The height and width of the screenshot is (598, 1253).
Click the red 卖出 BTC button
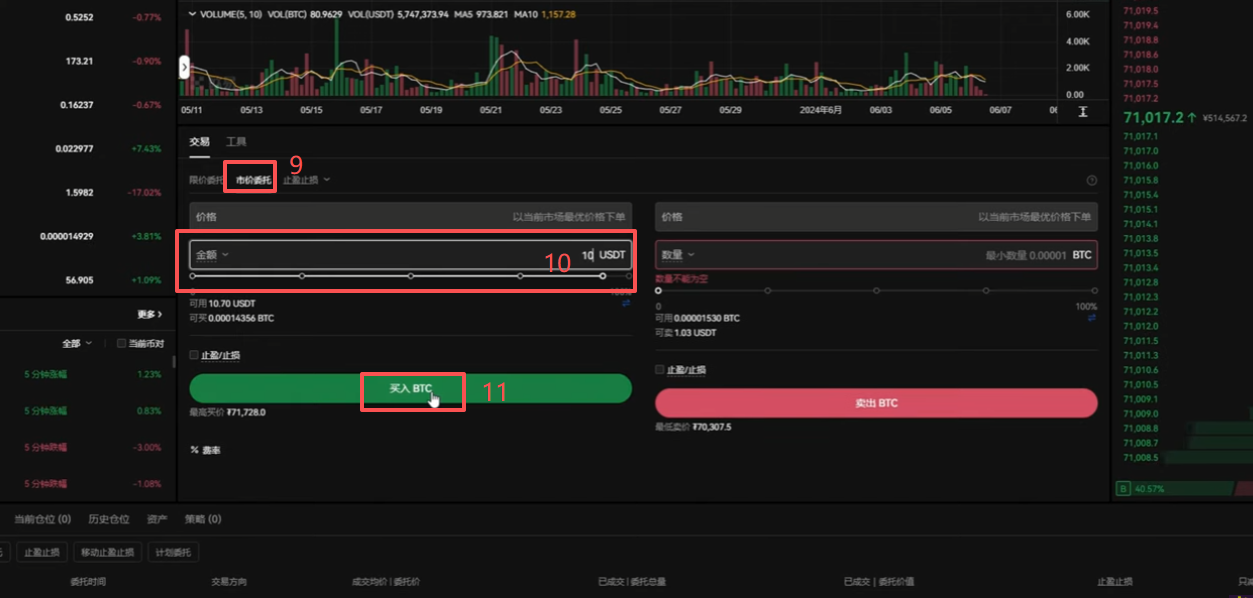(x=876, y=402)
